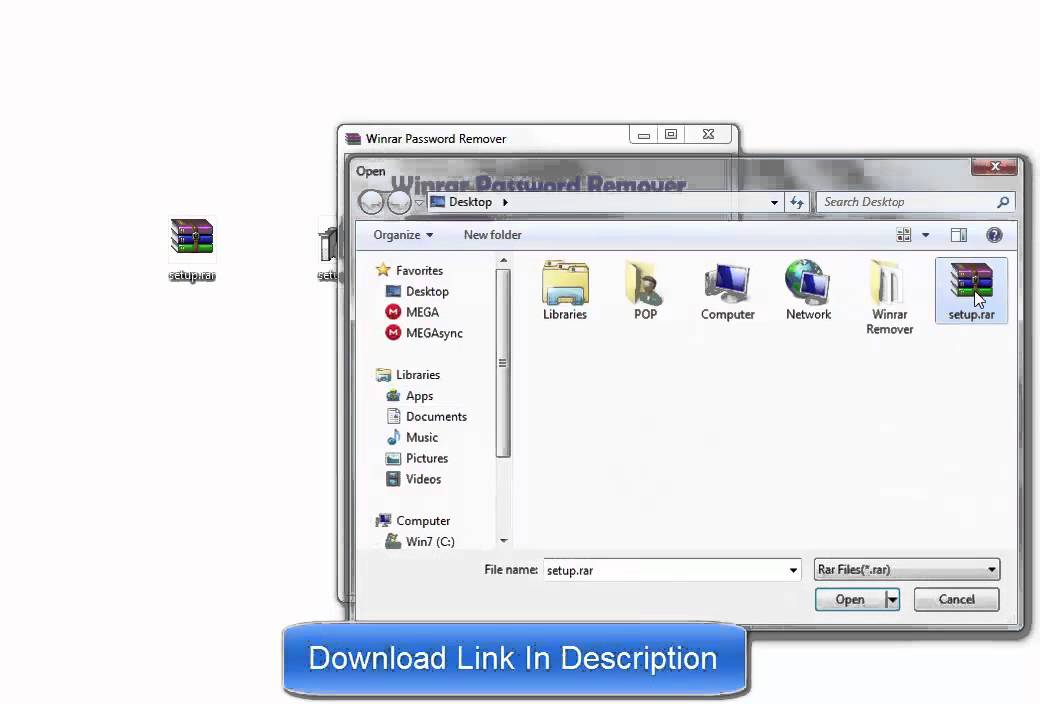Screen dimensions: 1040x704
Task: Click the navigation pane scroll up arrow
Action: pyautogui.click(x=503, y=261)
